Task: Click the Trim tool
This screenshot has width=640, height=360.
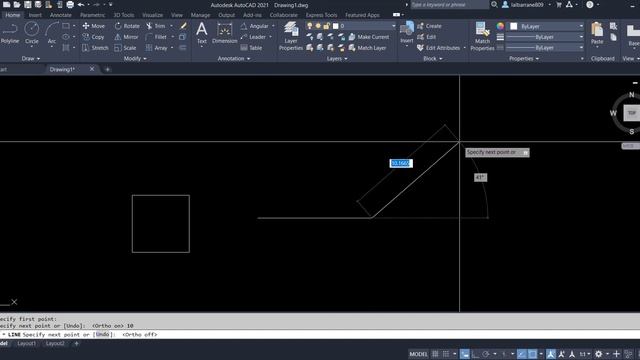Action: 156,26
